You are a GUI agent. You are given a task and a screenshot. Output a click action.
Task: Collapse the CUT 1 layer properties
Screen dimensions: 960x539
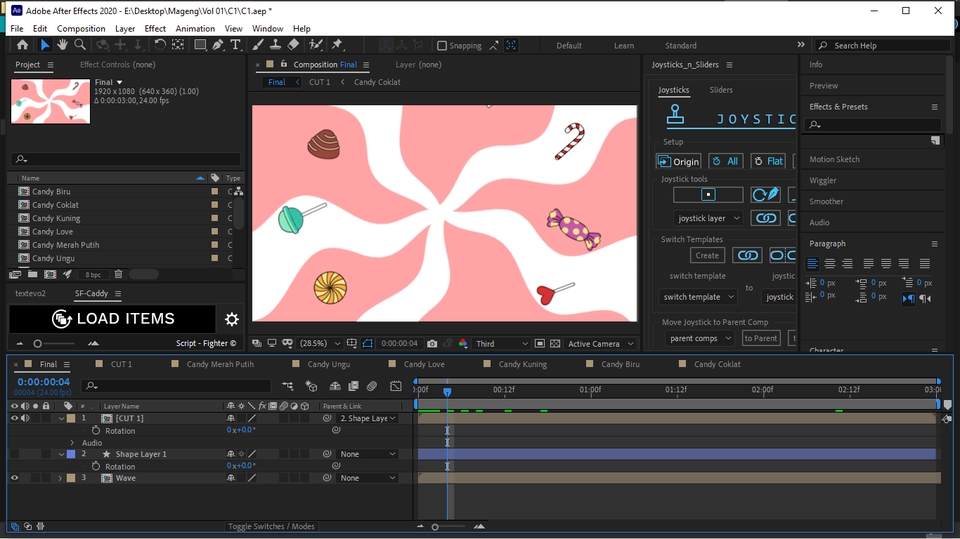coord(61,418)
